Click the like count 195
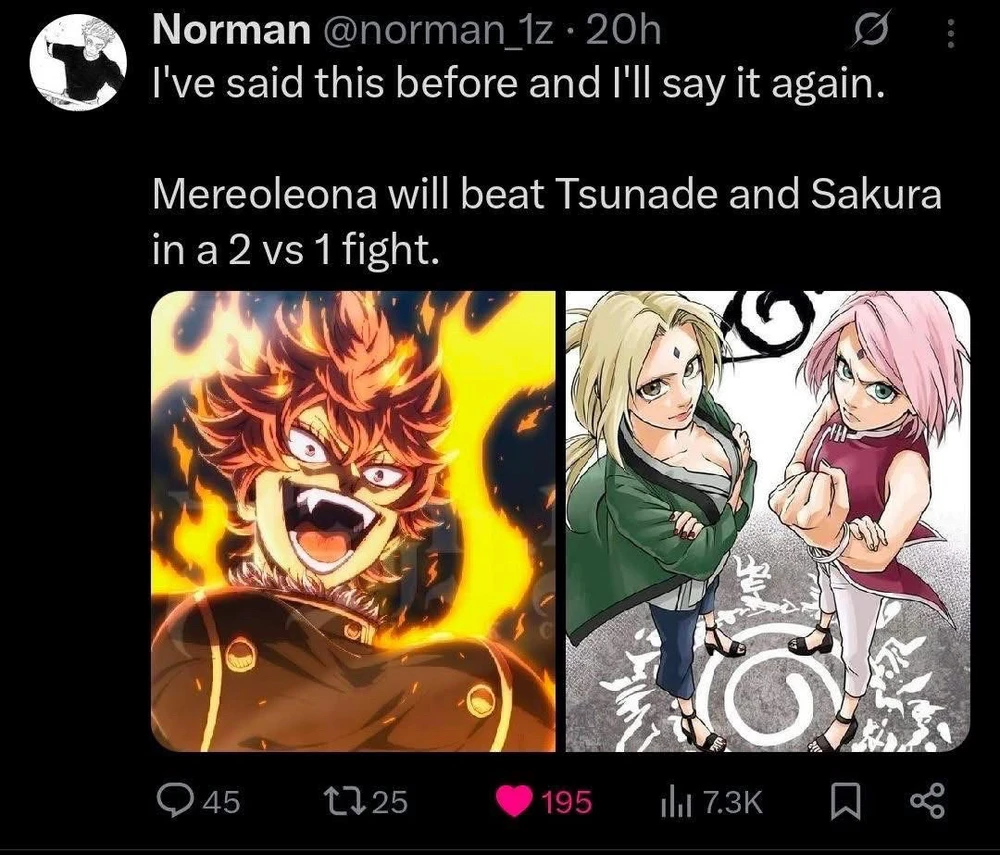 (x=567, y=801)
